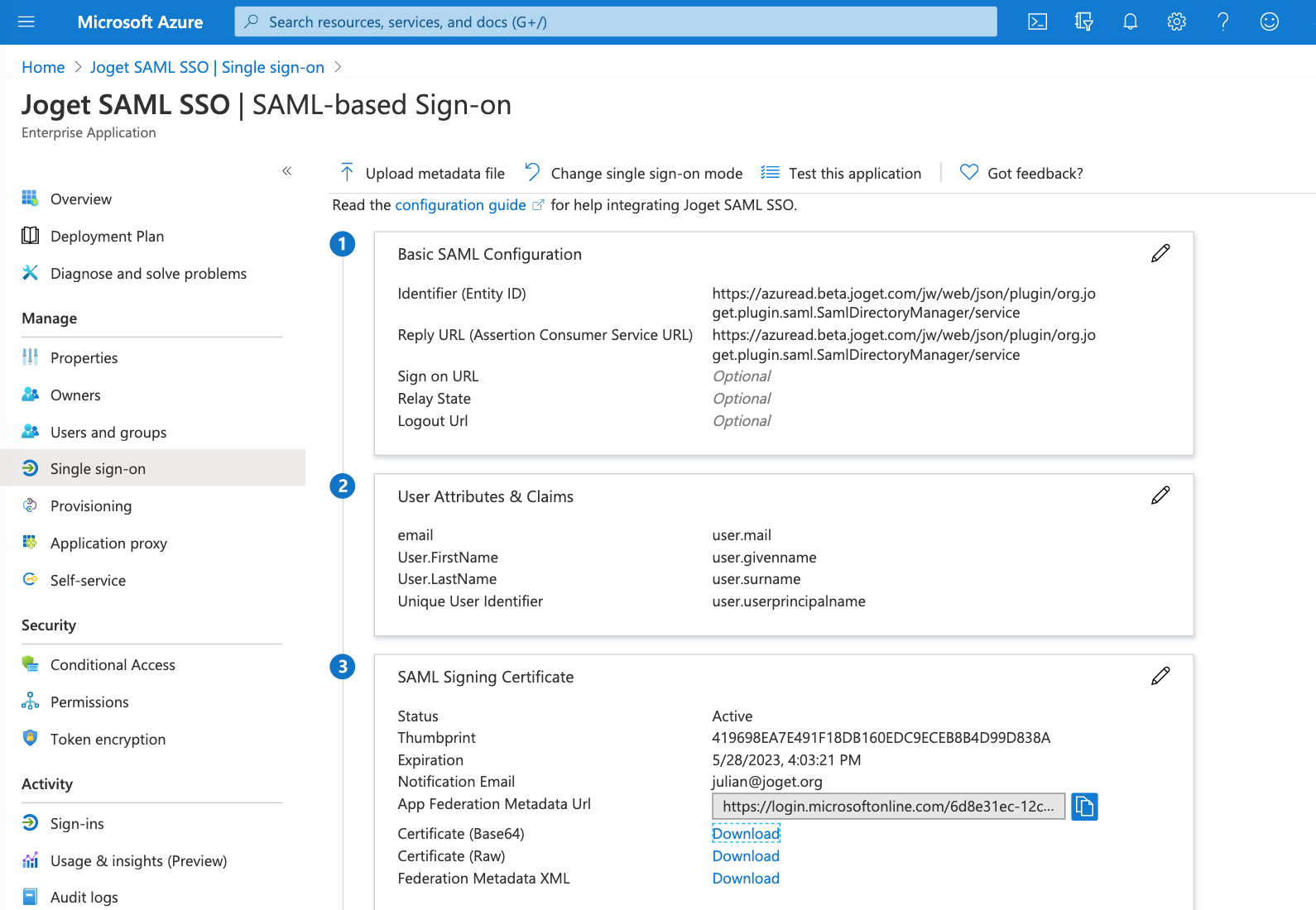Open the configuration guide link
1316x910 pixels.
460,205
